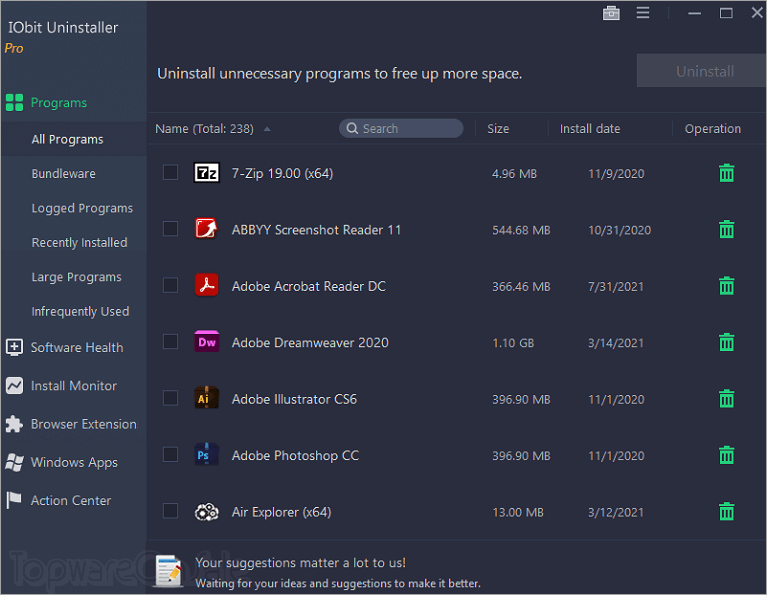Click the ABBYY Screenshot Reader program icon
Screen dimensions: 767x595
[206, 229]
